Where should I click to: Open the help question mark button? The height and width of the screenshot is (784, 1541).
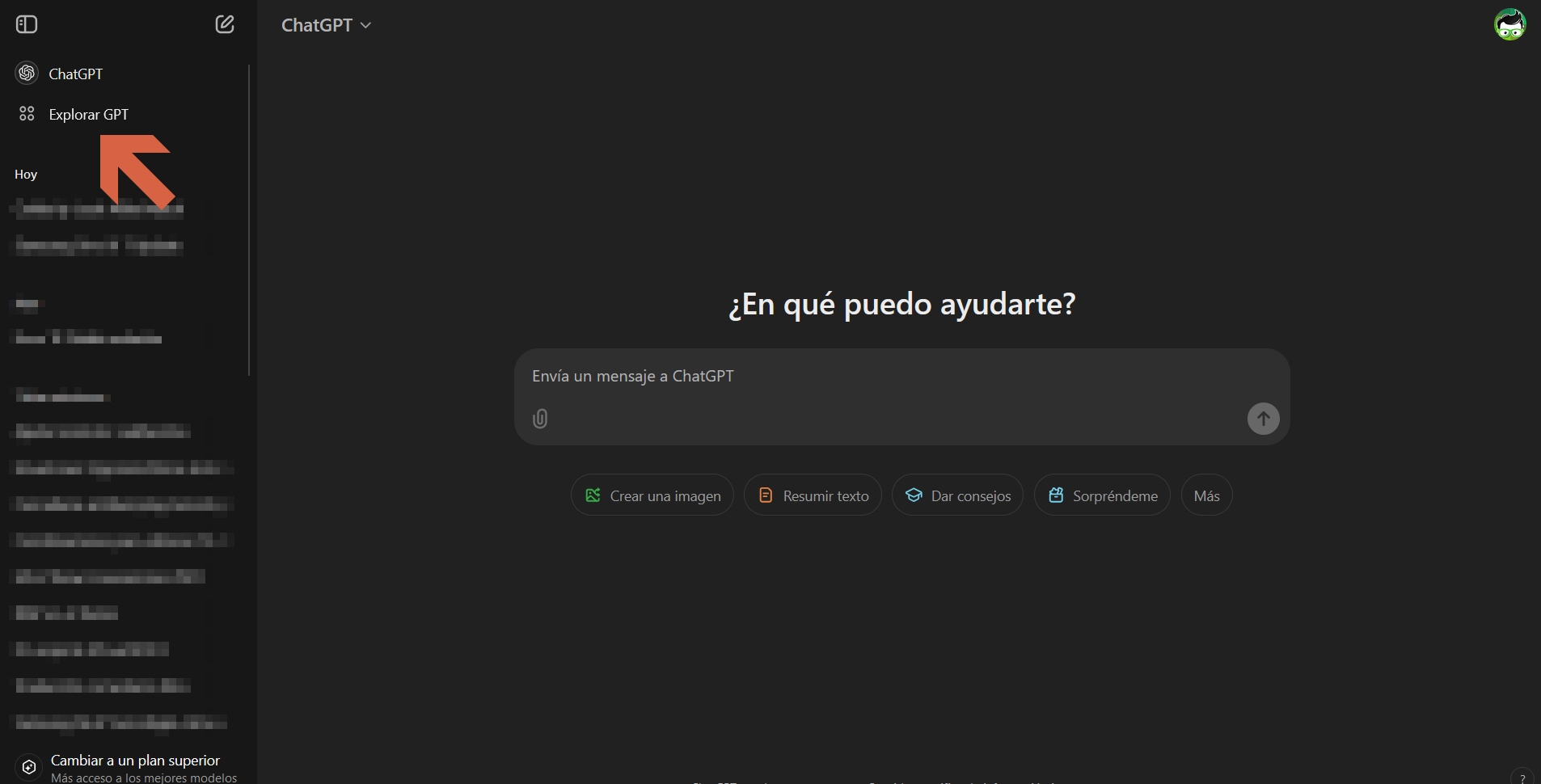[1522, 777]
